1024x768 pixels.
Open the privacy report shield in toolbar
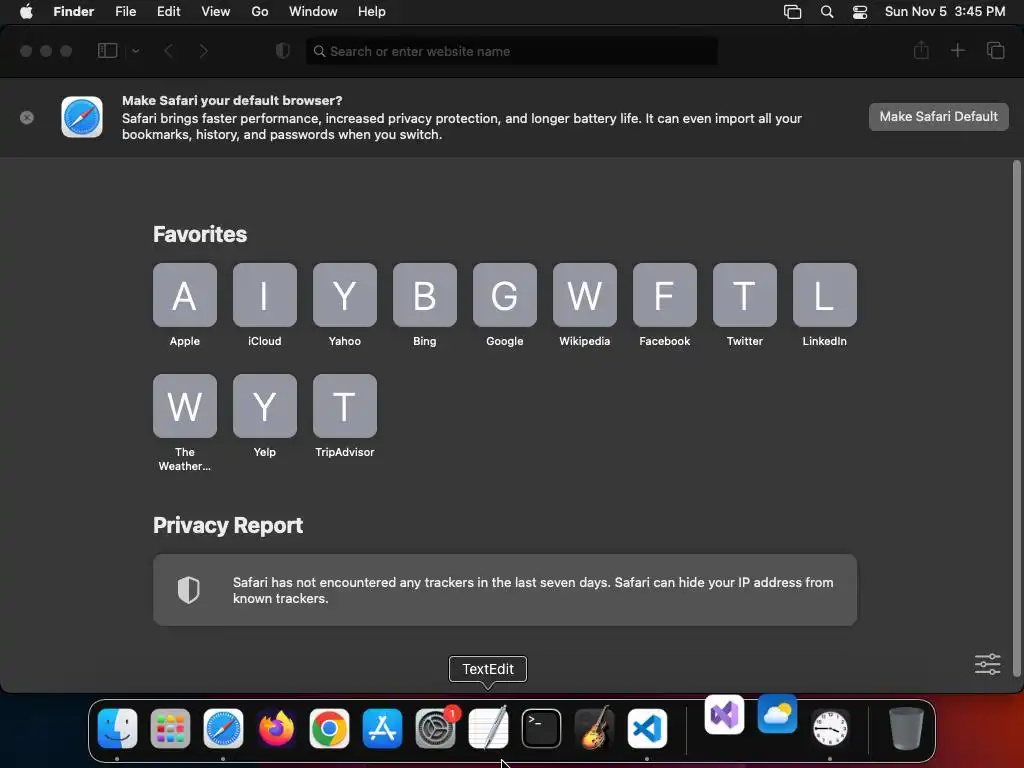[283, 51]
